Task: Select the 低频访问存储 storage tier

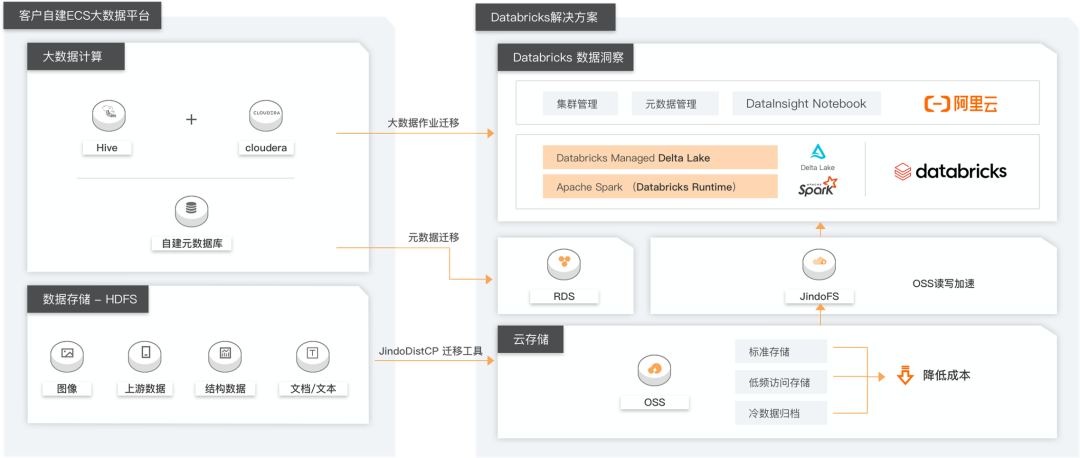Action: [780, 382]
